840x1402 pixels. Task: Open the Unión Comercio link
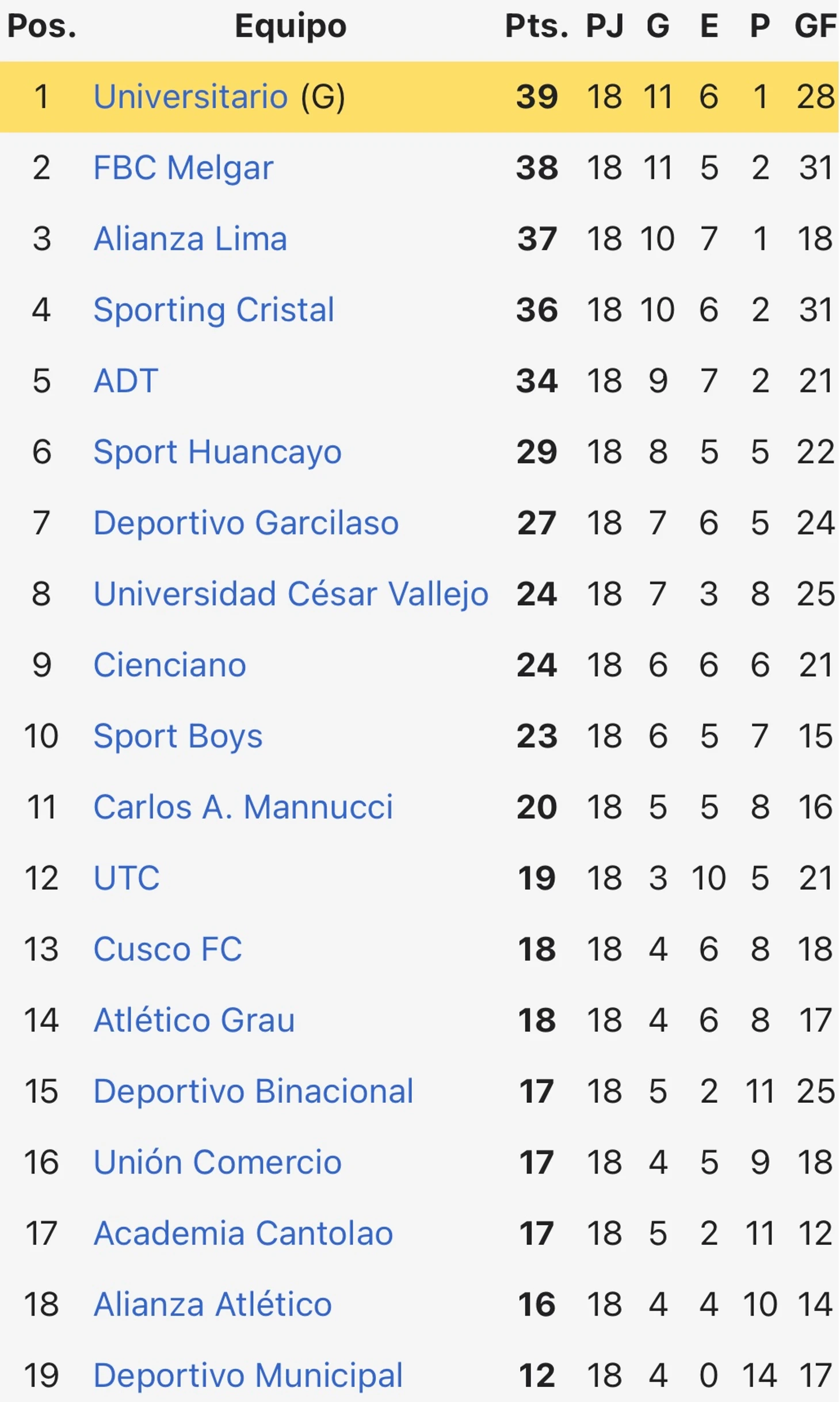(218, 1162)
